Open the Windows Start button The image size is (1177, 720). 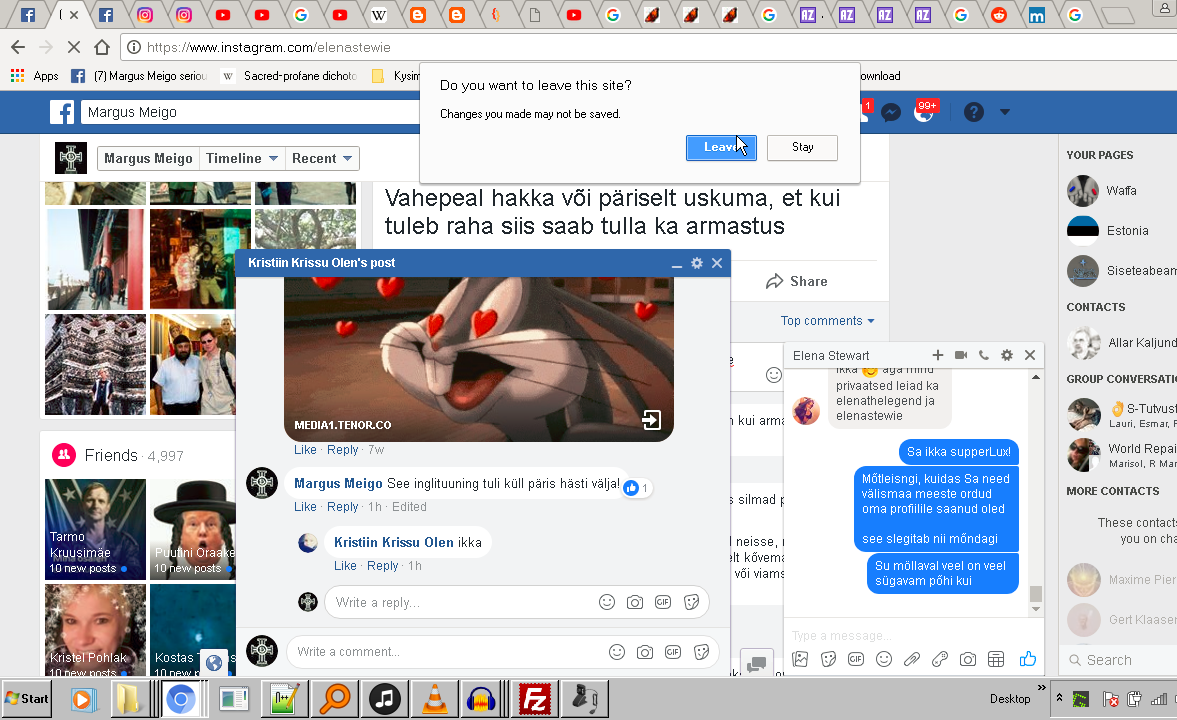click(27, 699)
